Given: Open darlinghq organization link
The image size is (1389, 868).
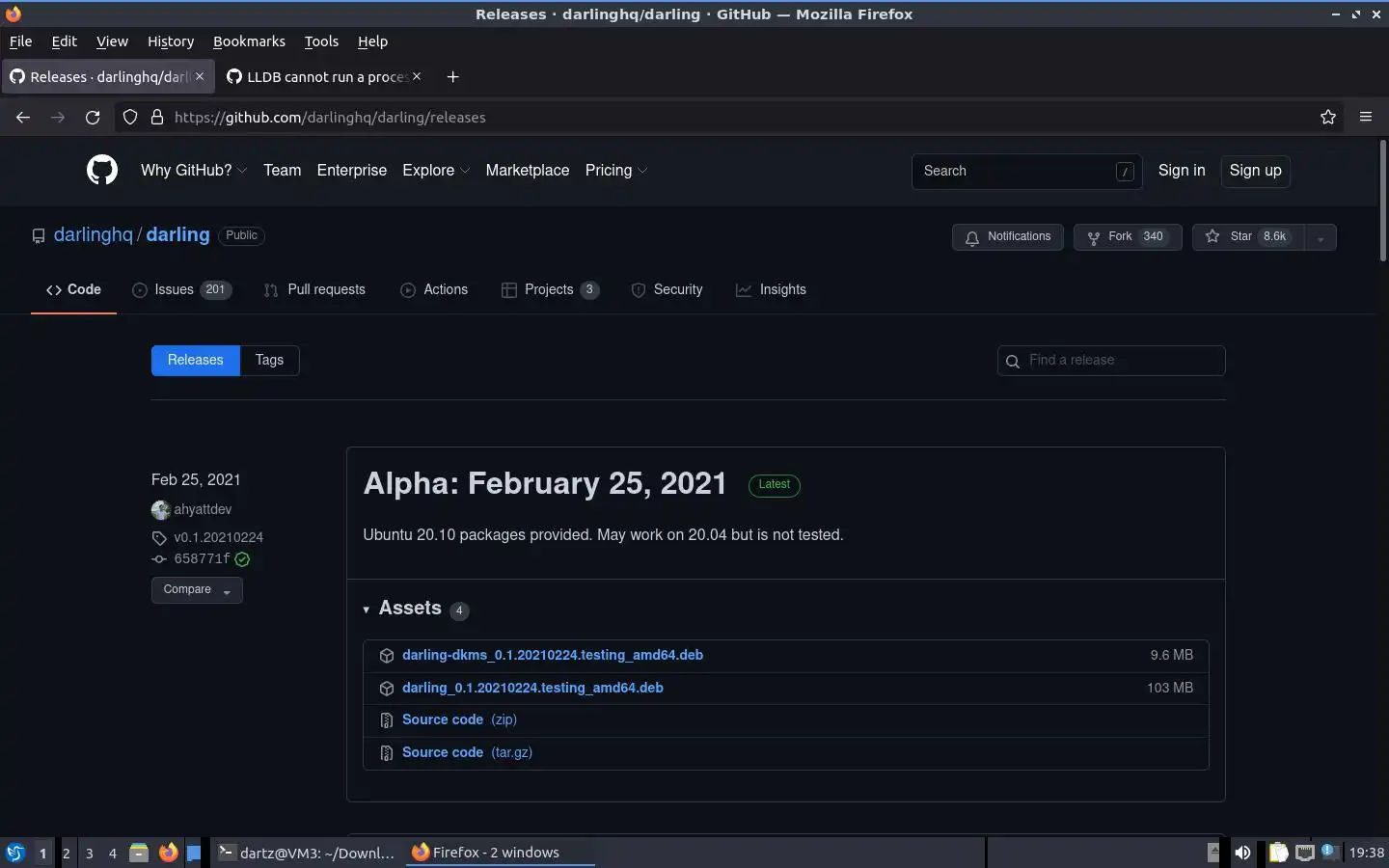Looking at the screenshot, I should tap(94, 234).
